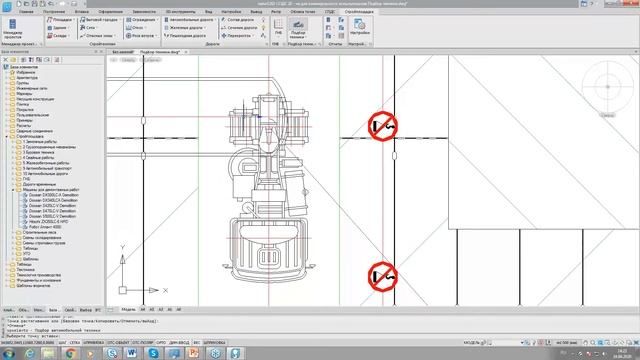Expand the 1 Земляные работы folder
This screenshot has width=640, height=360.
coord(13,142)
